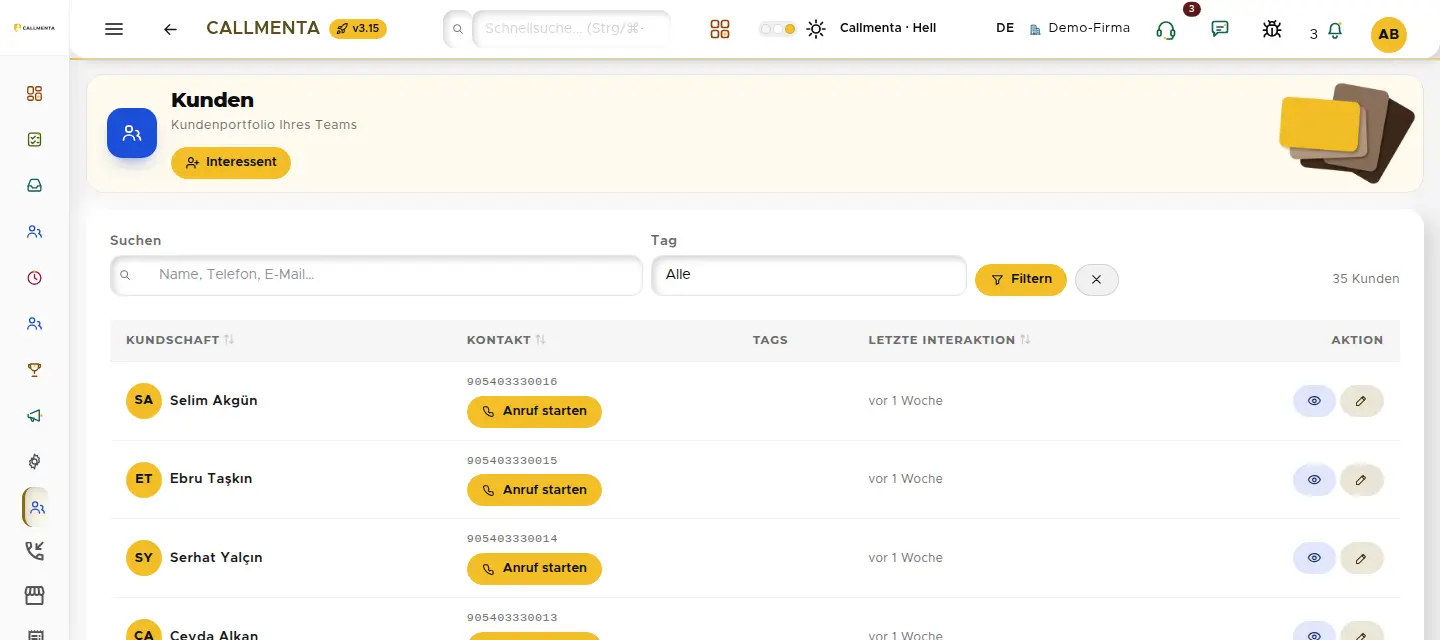The height and width of the screenshot is (640, 1440).
Task: Start call to Ebru Taşkın
Action: click(x=534, y=490)
